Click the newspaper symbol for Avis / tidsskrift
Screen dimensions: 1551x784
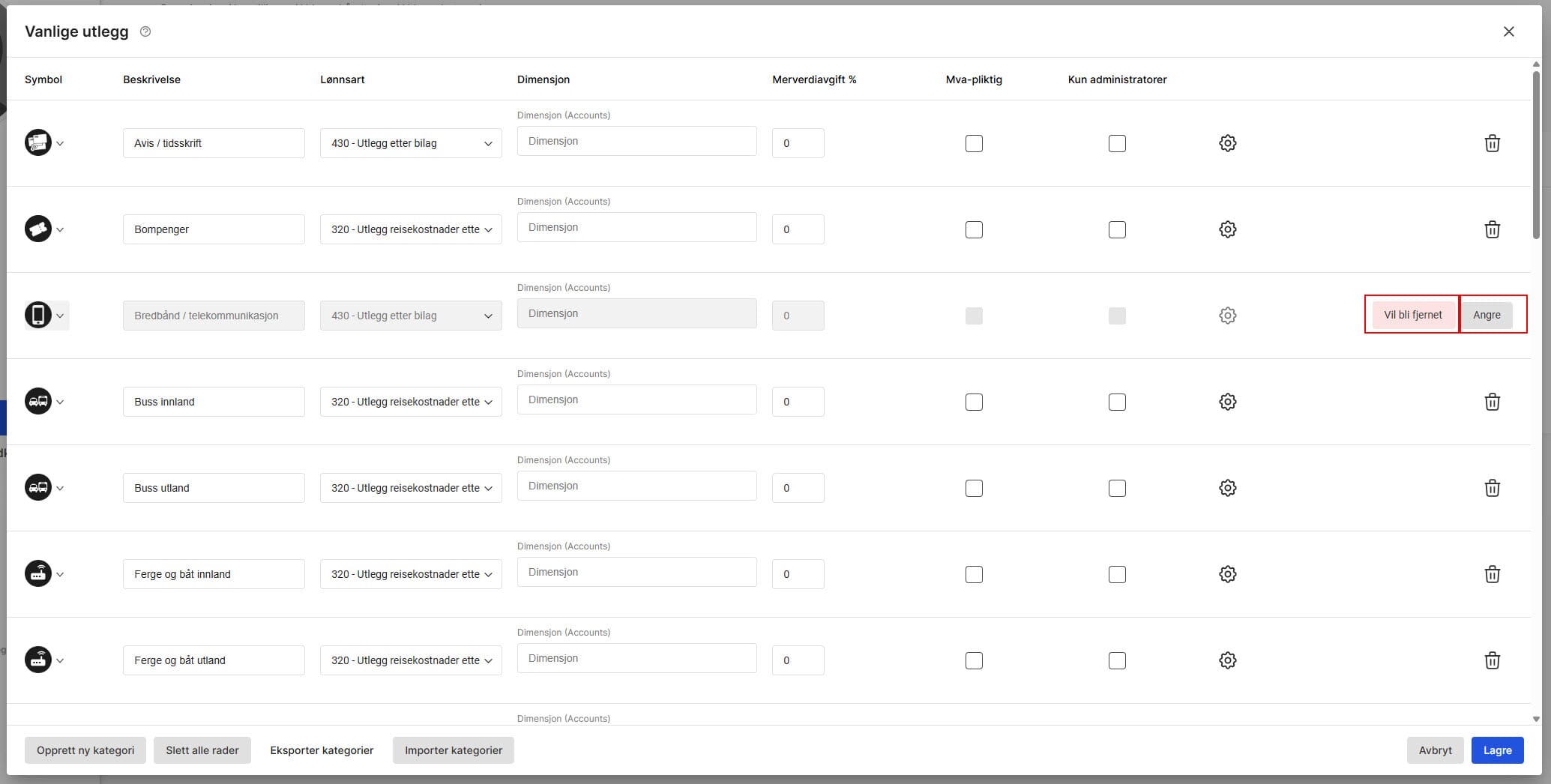(x=38, y=142)
